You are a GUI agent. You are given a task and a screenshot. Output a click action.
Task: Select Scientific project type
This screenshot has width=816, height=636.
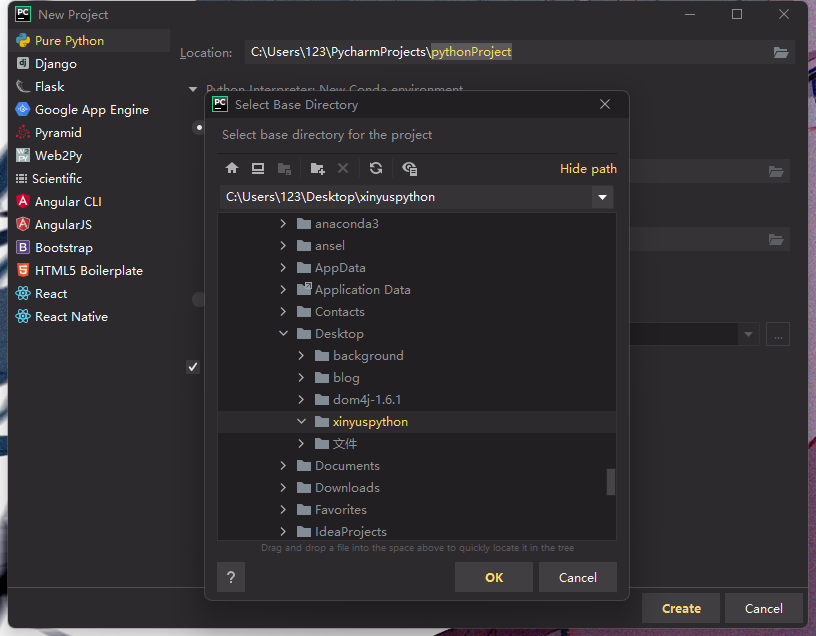tap(90, 179)
